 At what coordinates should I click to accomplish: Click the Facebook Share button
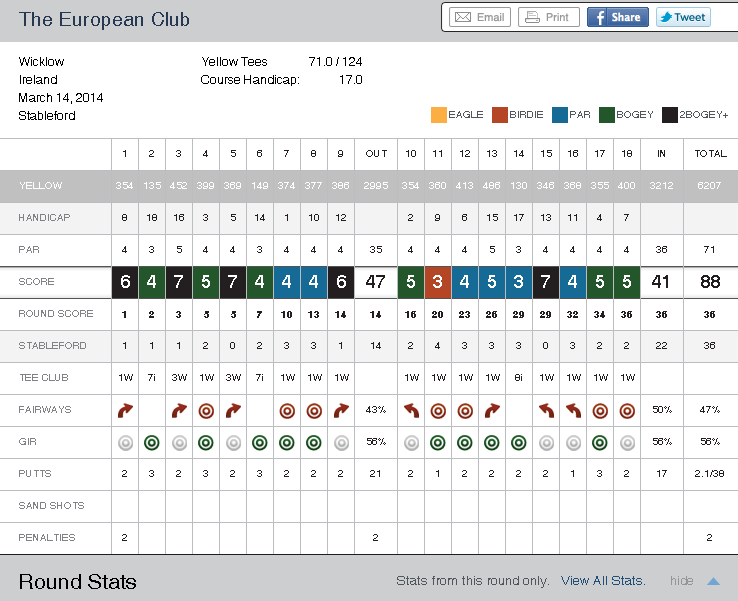click(x=617, y=17)
